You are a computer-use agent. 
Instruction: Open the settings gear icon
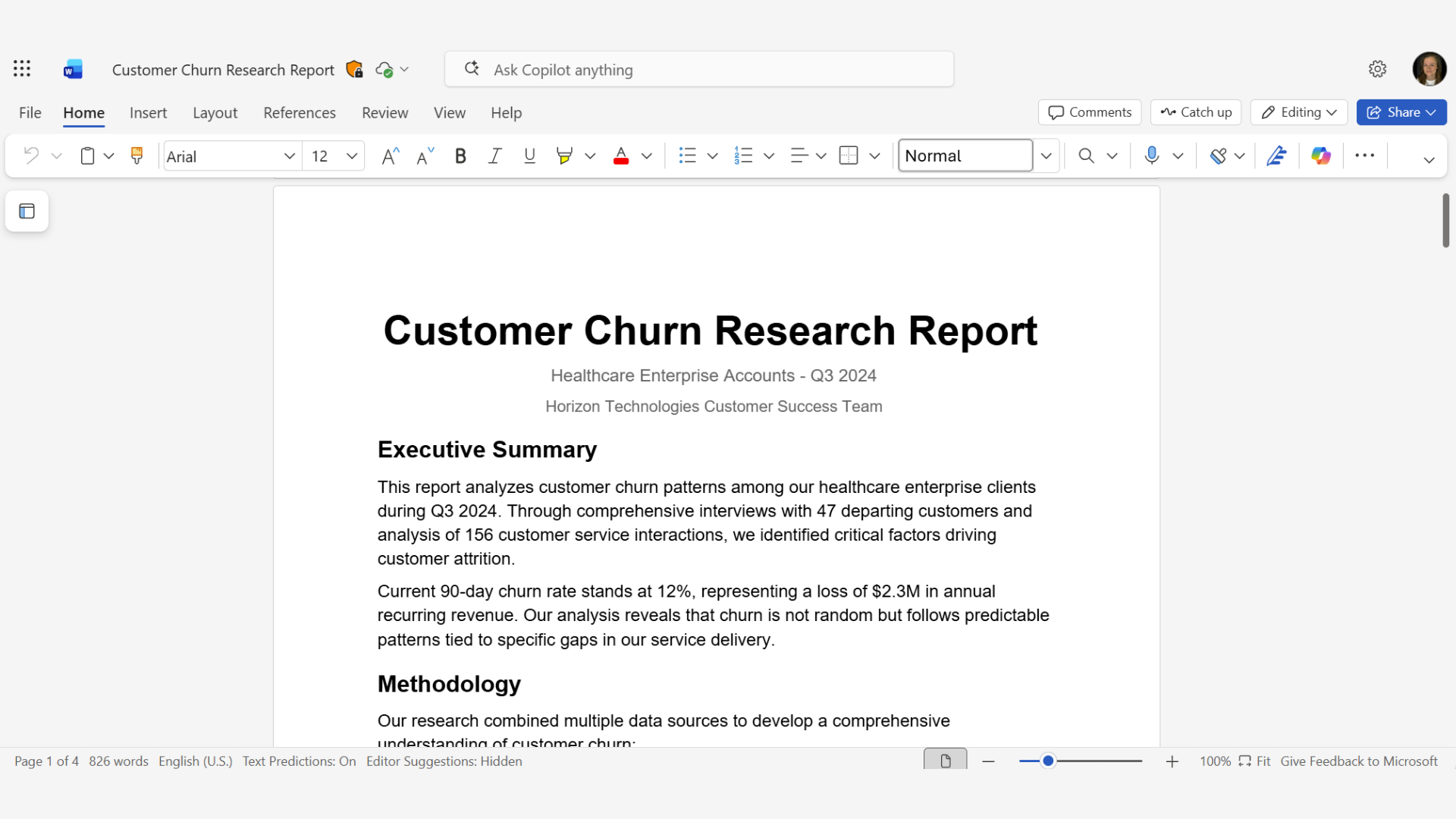point(1377,69)
